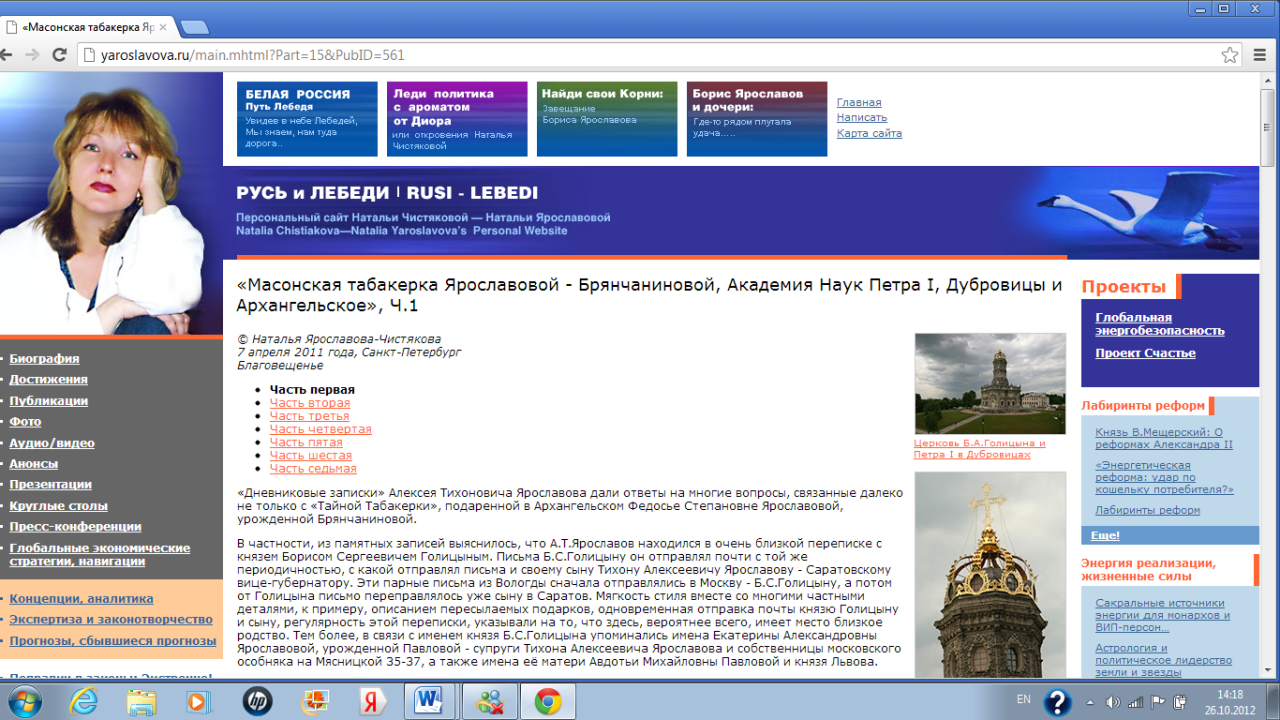This screenshot has height=720, width=1280.
Task: Click the EN language indicator
Action: click(1024, 699)
